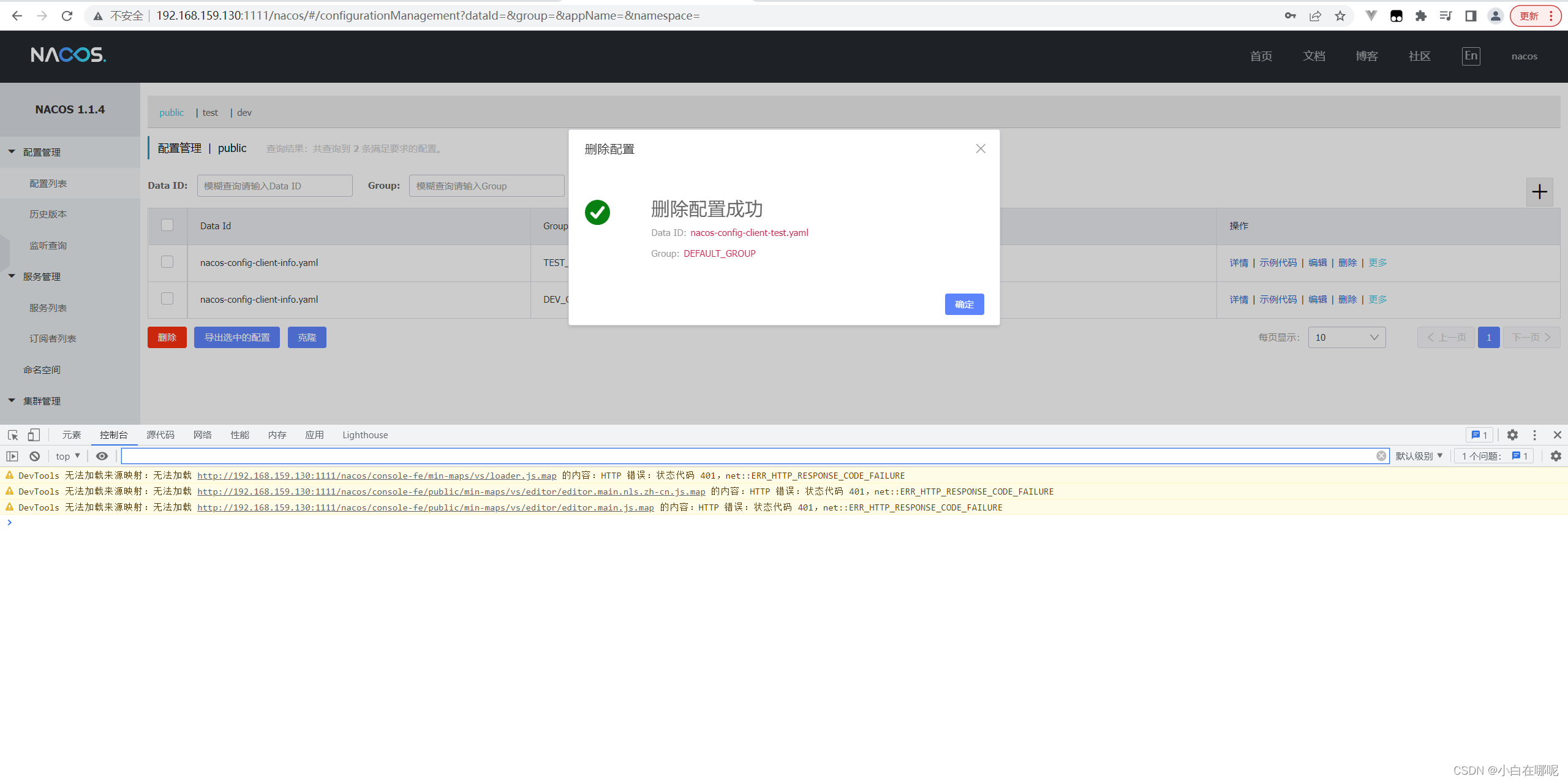This screenshot has height=782, width=1568.
Task: Click the clear console icon
Action: pyautogui.click(x=35, y=456)
